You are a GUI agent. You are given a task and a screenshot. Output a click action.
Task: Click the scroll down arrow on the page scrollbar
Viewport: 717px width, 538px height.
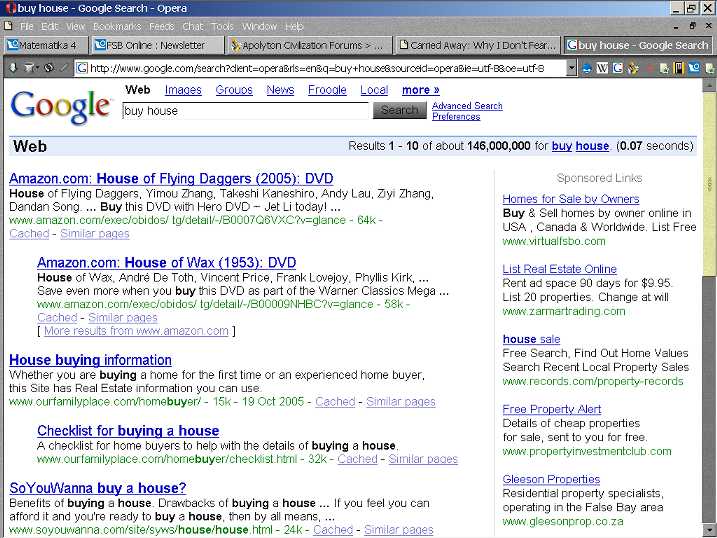click(x=709, y=530)
